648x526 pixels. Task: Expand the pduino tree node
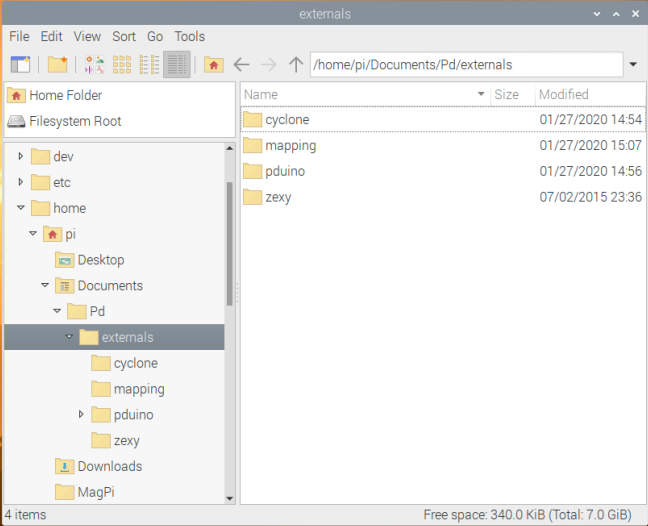(81, 414)
